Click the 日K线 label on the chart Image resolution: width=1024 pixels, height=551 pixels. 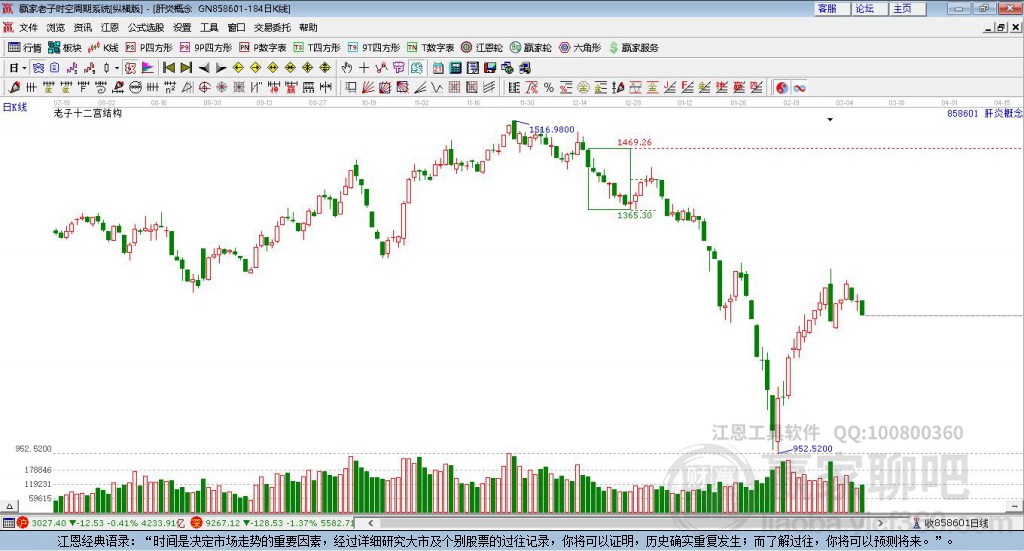point(15,107)
